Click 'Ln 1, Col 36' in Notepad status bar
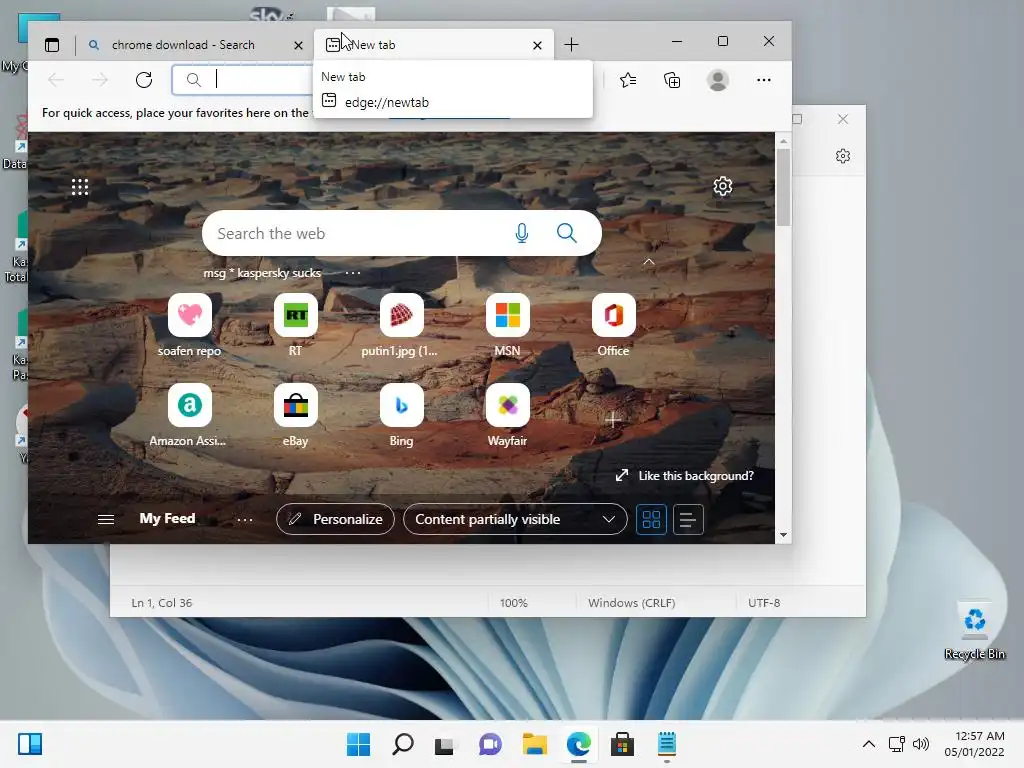Viewport: 1024px width, 768px height. click(162, 603)
